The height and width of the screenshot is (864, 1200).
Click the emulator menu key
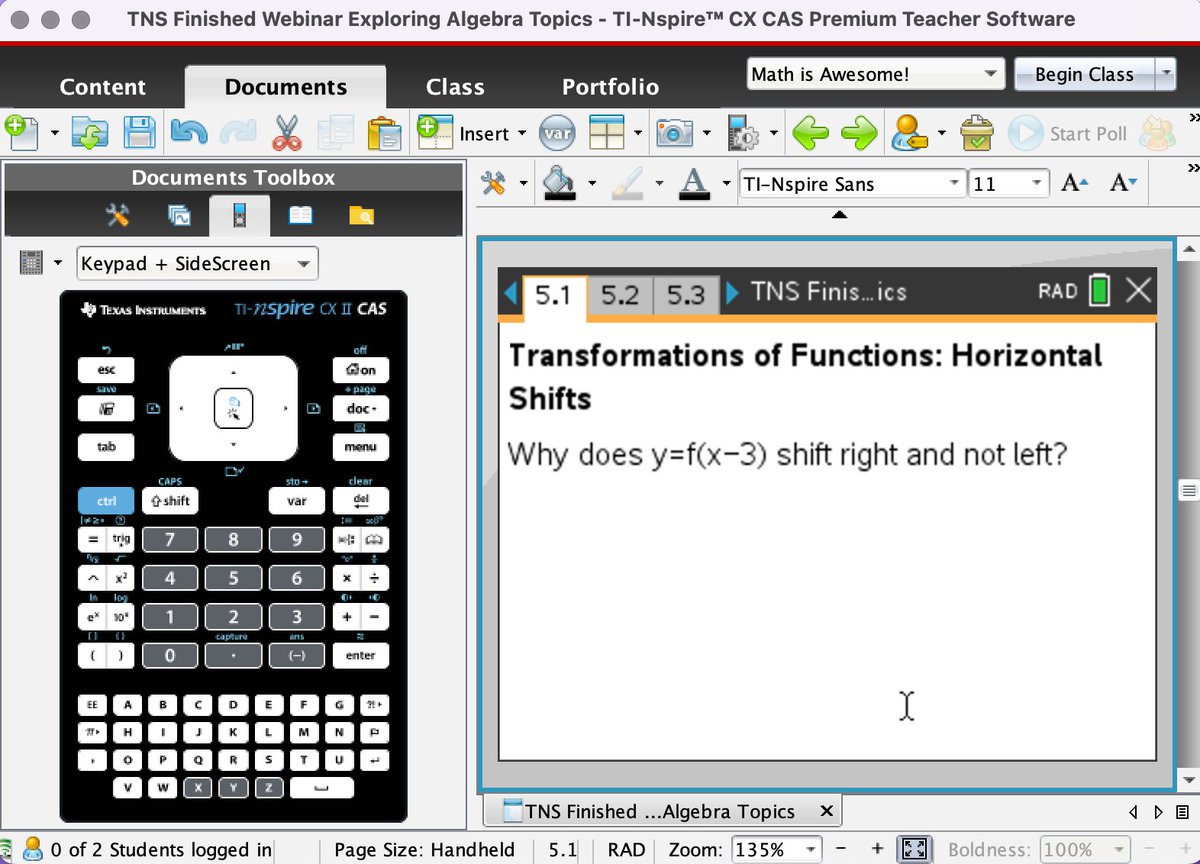tap(360, 447)
